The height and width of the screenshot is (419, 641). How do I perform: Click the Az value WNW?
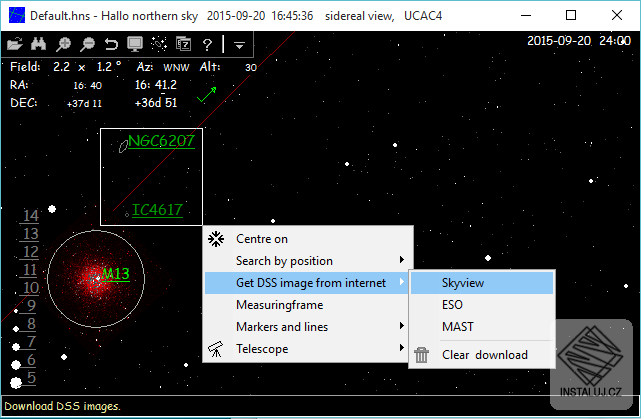click(x=176, y=67)
